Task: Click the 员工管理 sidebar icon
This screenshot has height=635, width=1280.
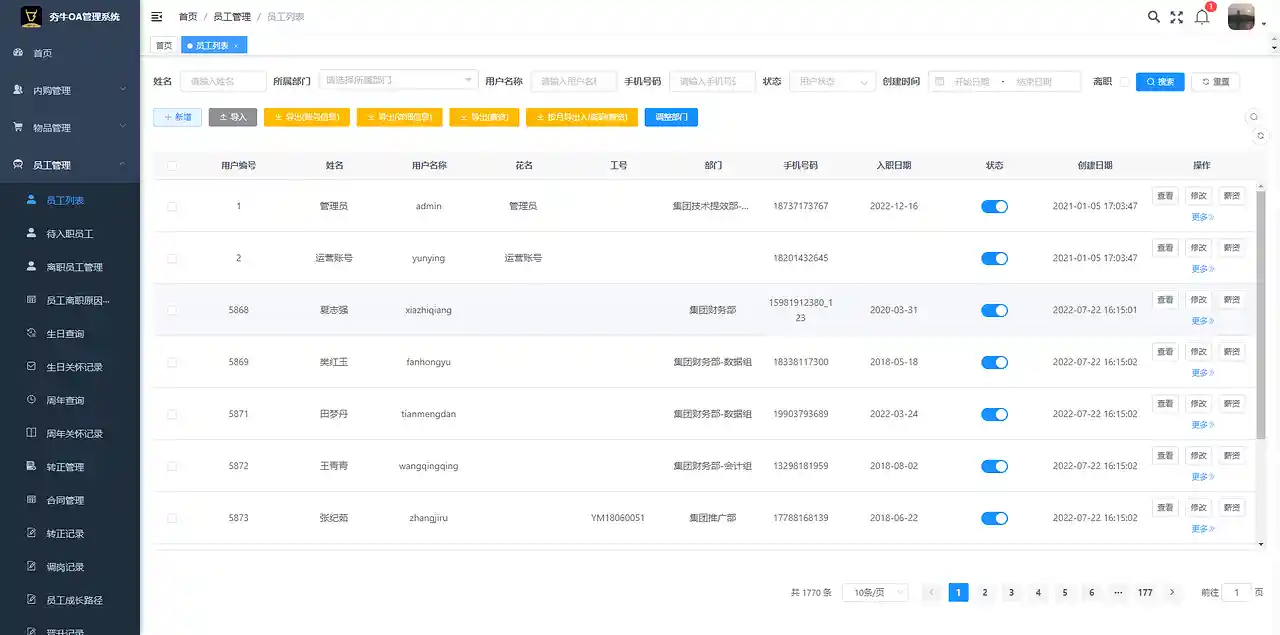Action: click(18, 165)
